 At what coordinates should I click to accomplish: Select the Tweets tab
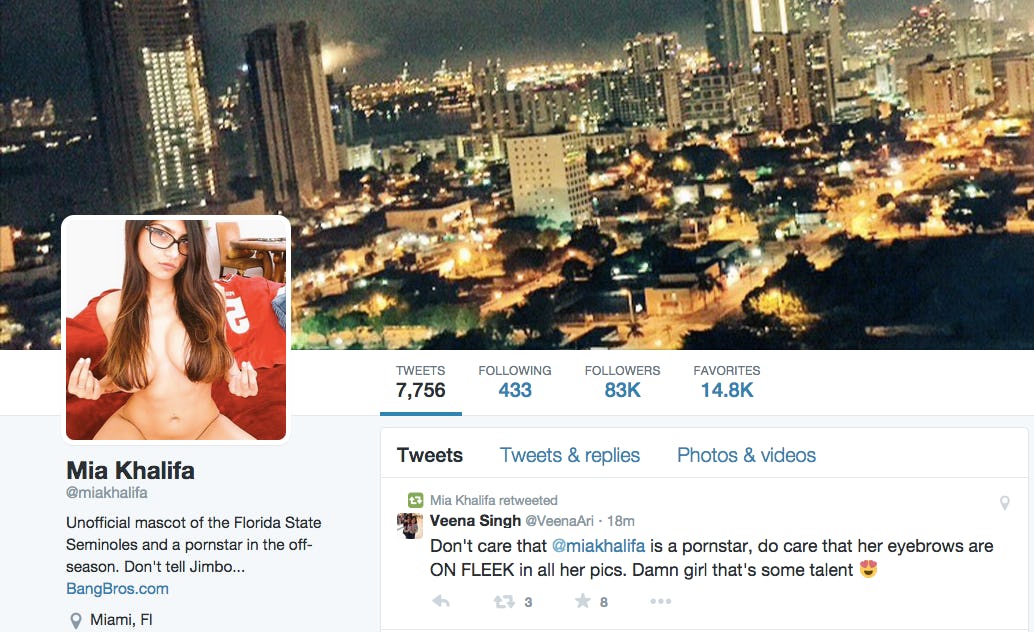(430, 455)
